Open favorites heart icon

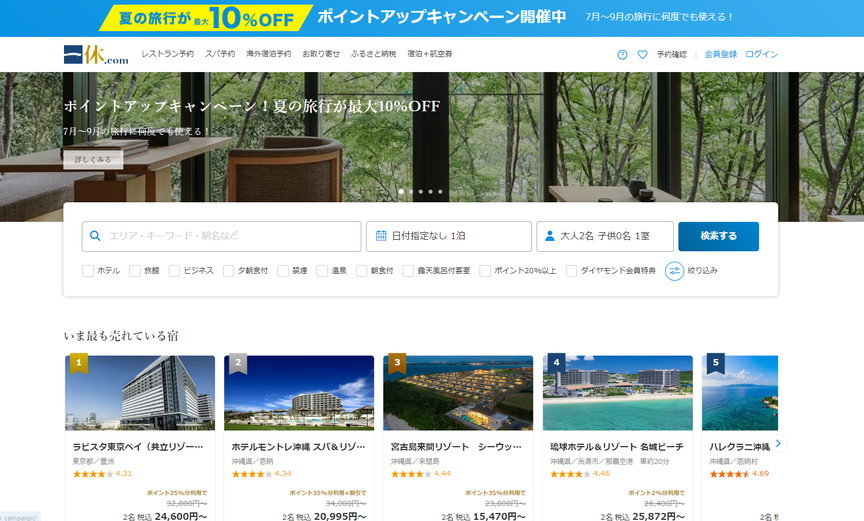tap(642, 55)
